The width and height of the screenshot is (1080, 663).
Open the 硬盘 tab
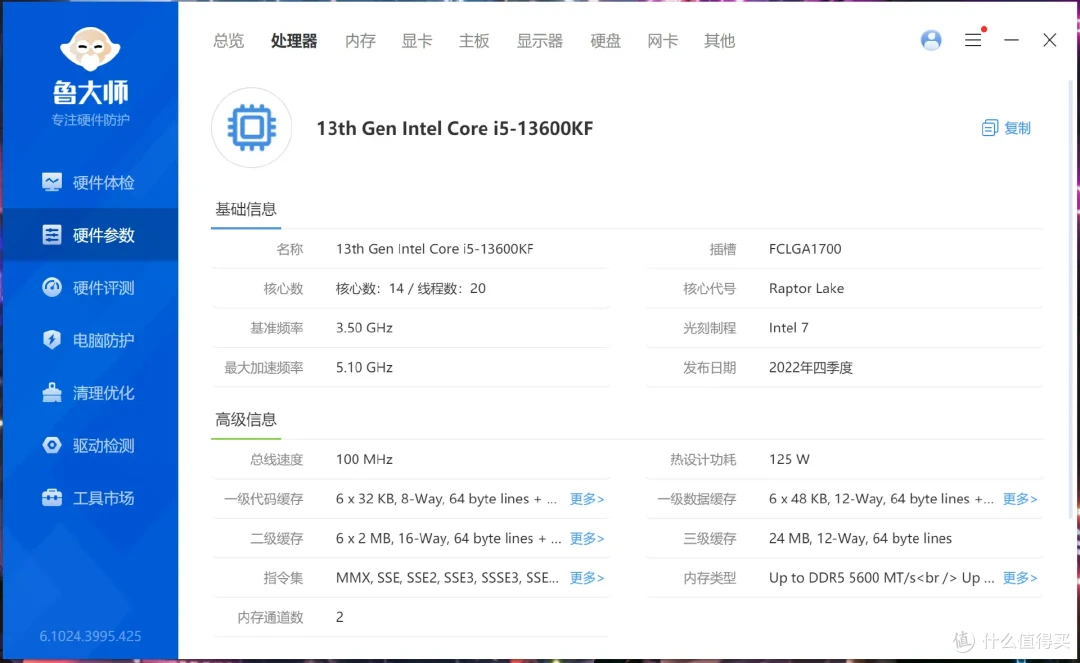pyautogui.click(x=605, y=41)
